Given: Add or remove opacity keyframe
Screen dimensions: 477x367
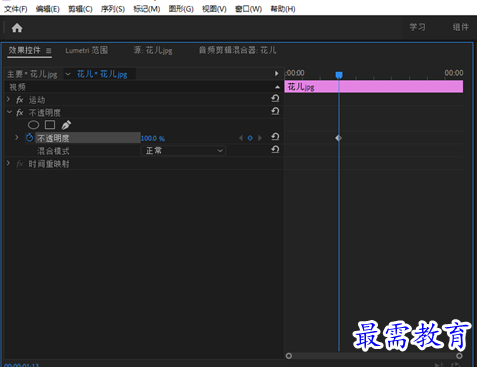Looking at the screenshot, I should click(x=250, y=138).
